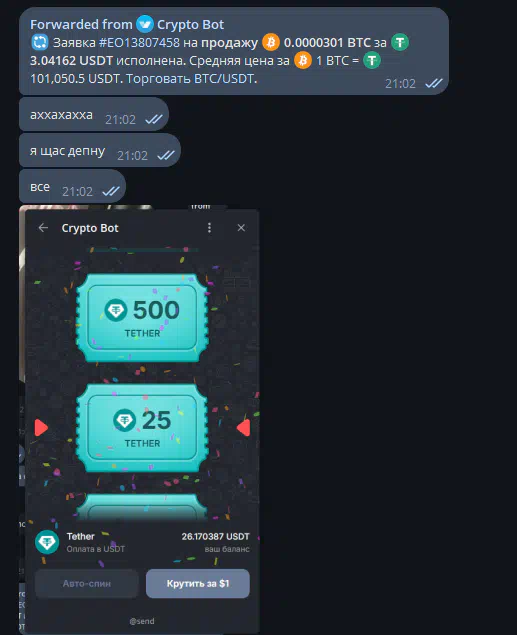Click the right red arrow pointer marker
517x635 pixels.
pyautogui.click(x=244, y=428)
